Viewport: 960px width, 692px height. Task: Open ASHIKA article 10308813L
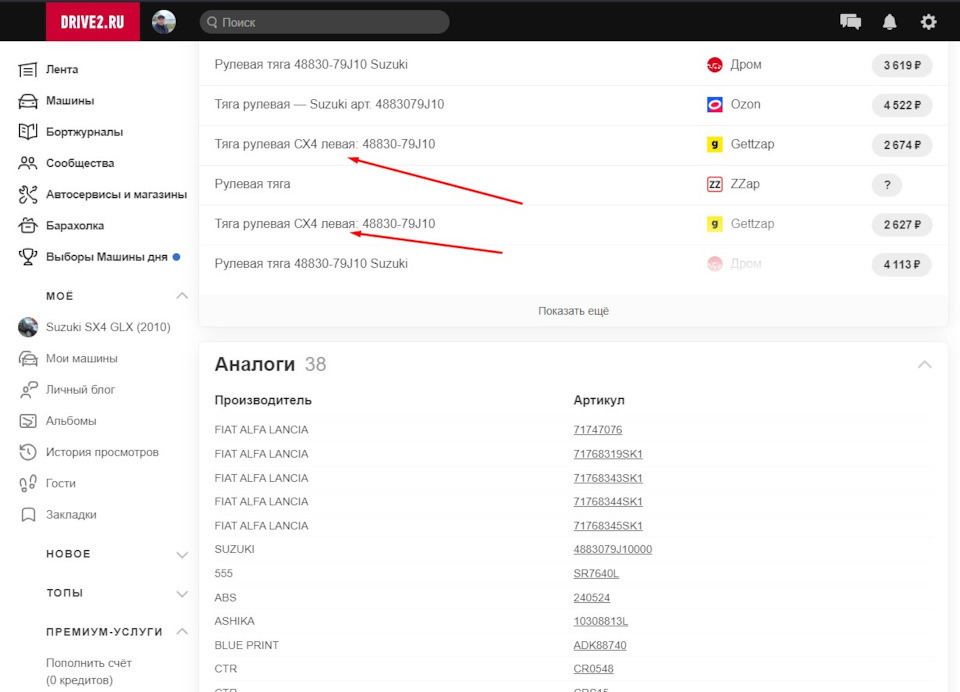tap(601, 621)
